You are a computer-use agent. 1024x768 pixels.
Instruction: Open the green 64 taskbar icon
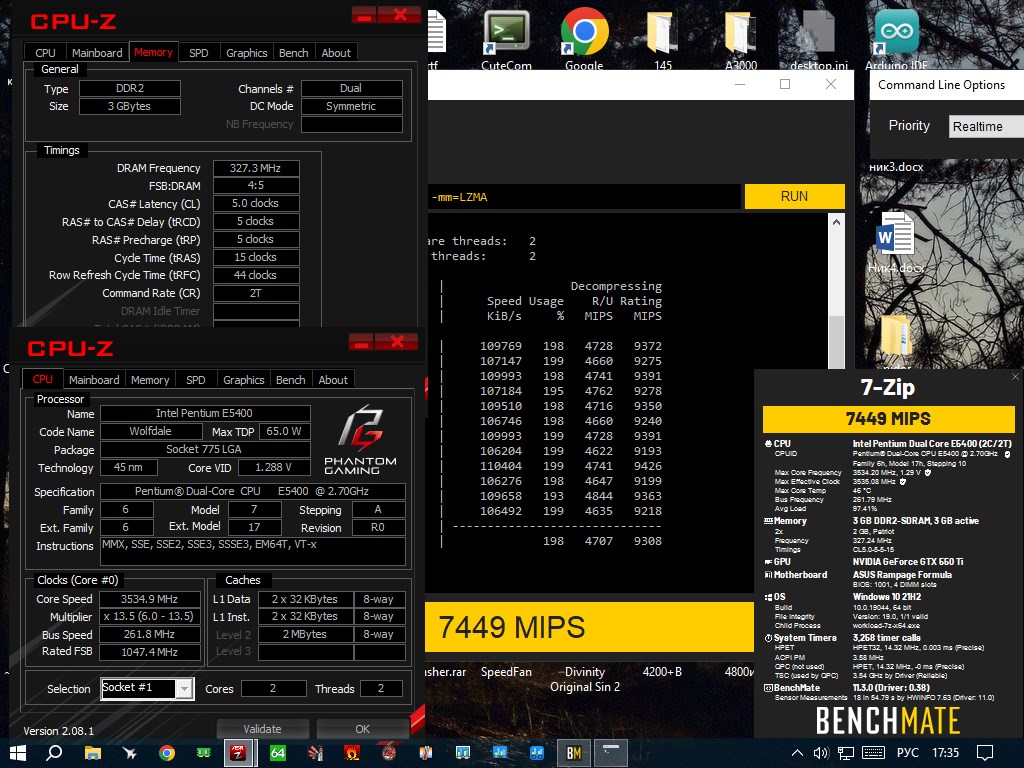(x=278, y=753)
